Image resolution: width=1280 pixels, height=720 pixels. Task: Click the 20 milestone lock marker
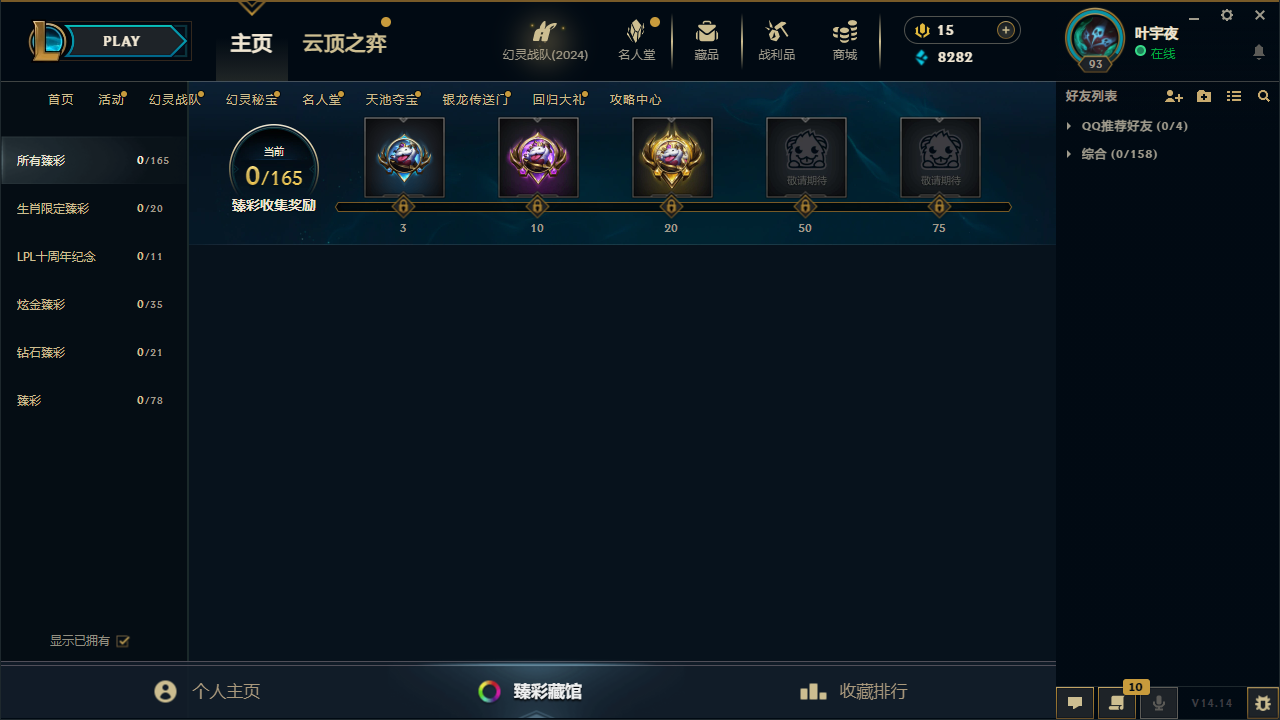[x=671, y=207]
